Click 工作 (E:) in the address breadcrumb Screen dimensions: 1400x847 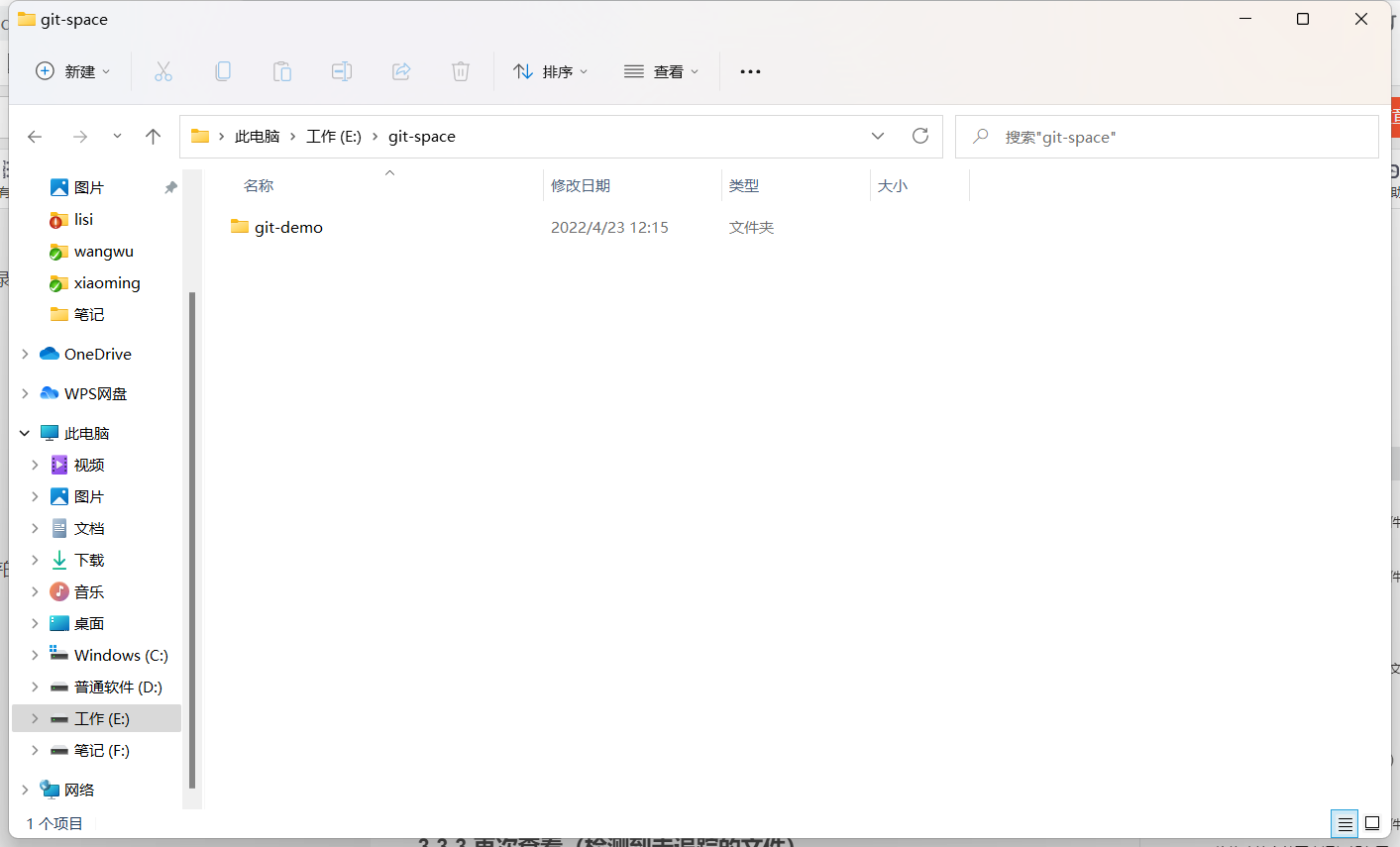334,137
